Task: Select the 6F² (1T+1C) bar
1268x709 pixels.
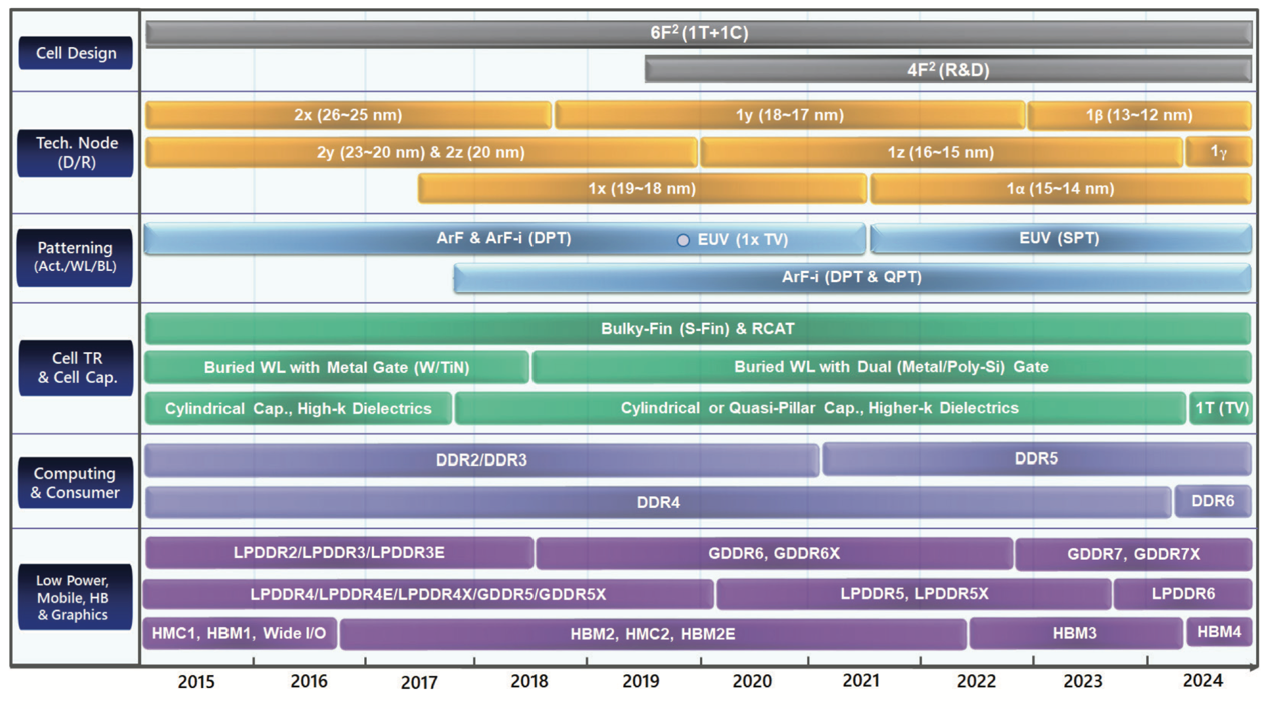Action: [699, 33]
